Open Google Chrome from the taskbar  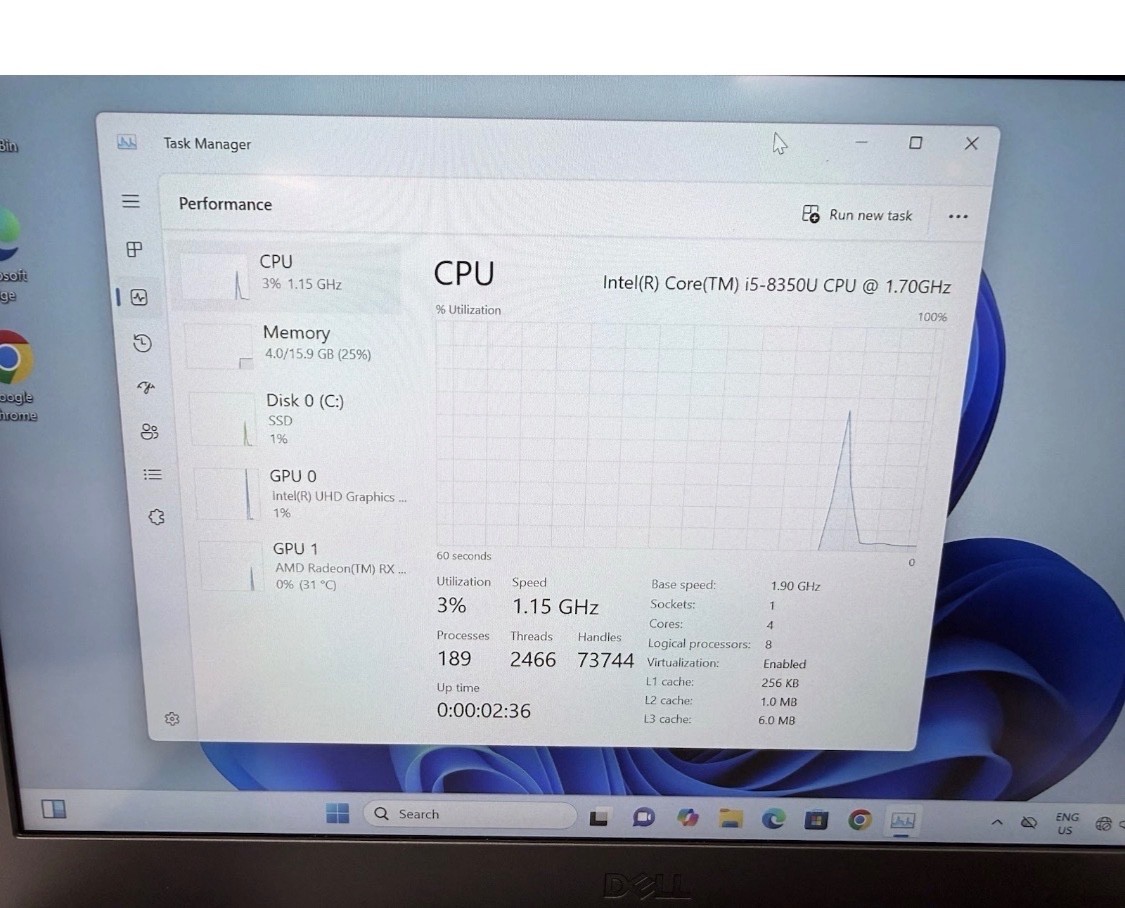pyautogui.click(x=860, y=819)
